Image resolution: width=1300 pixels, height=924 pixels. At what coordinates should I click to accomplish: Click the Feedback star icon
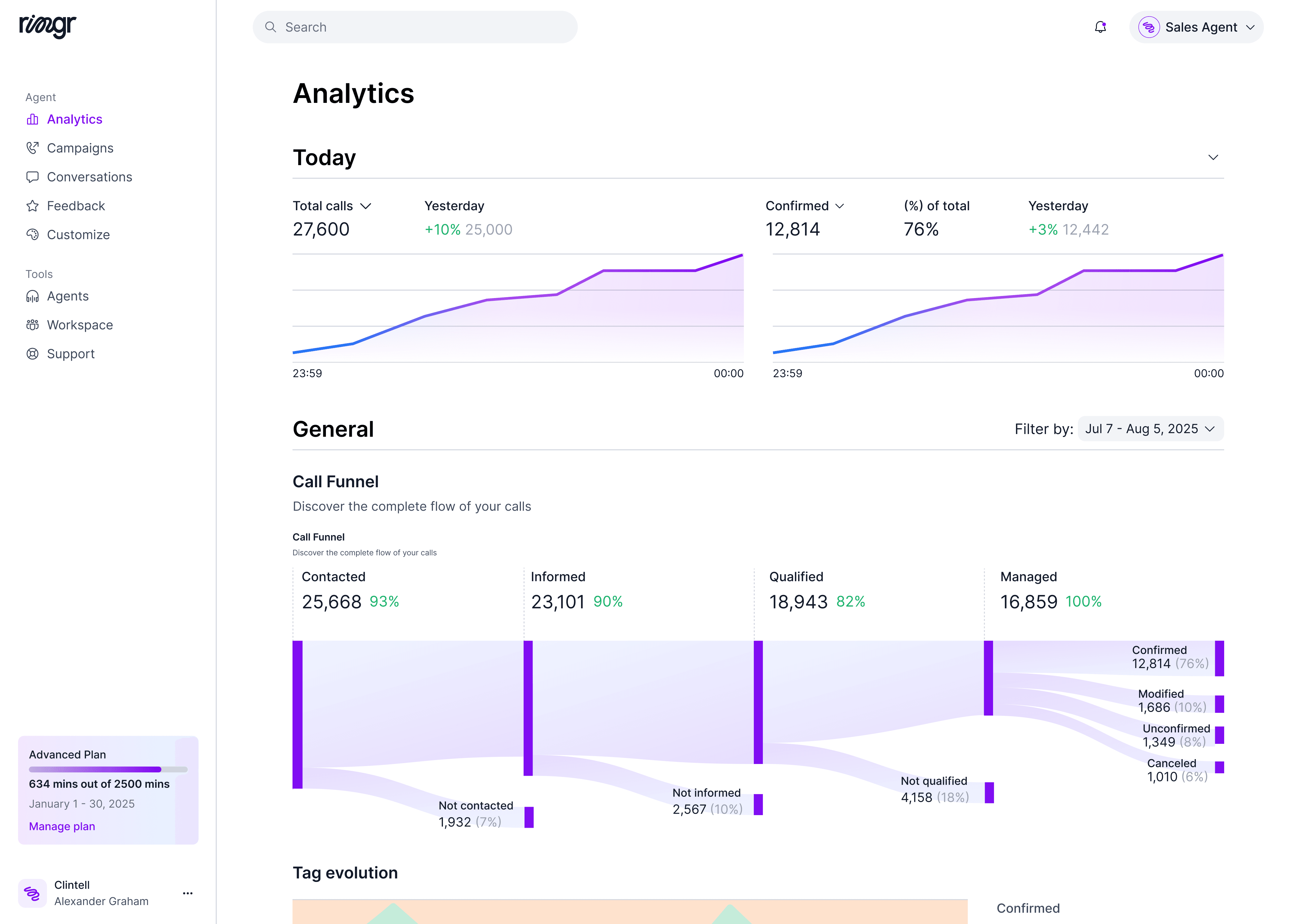(x=32, y=206)
